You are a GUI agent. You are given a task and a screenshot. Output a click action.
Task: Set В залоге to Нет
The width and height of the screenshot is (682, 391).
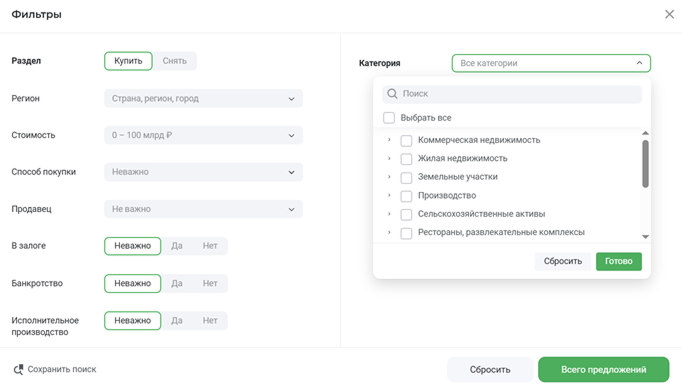click(210, 246)
